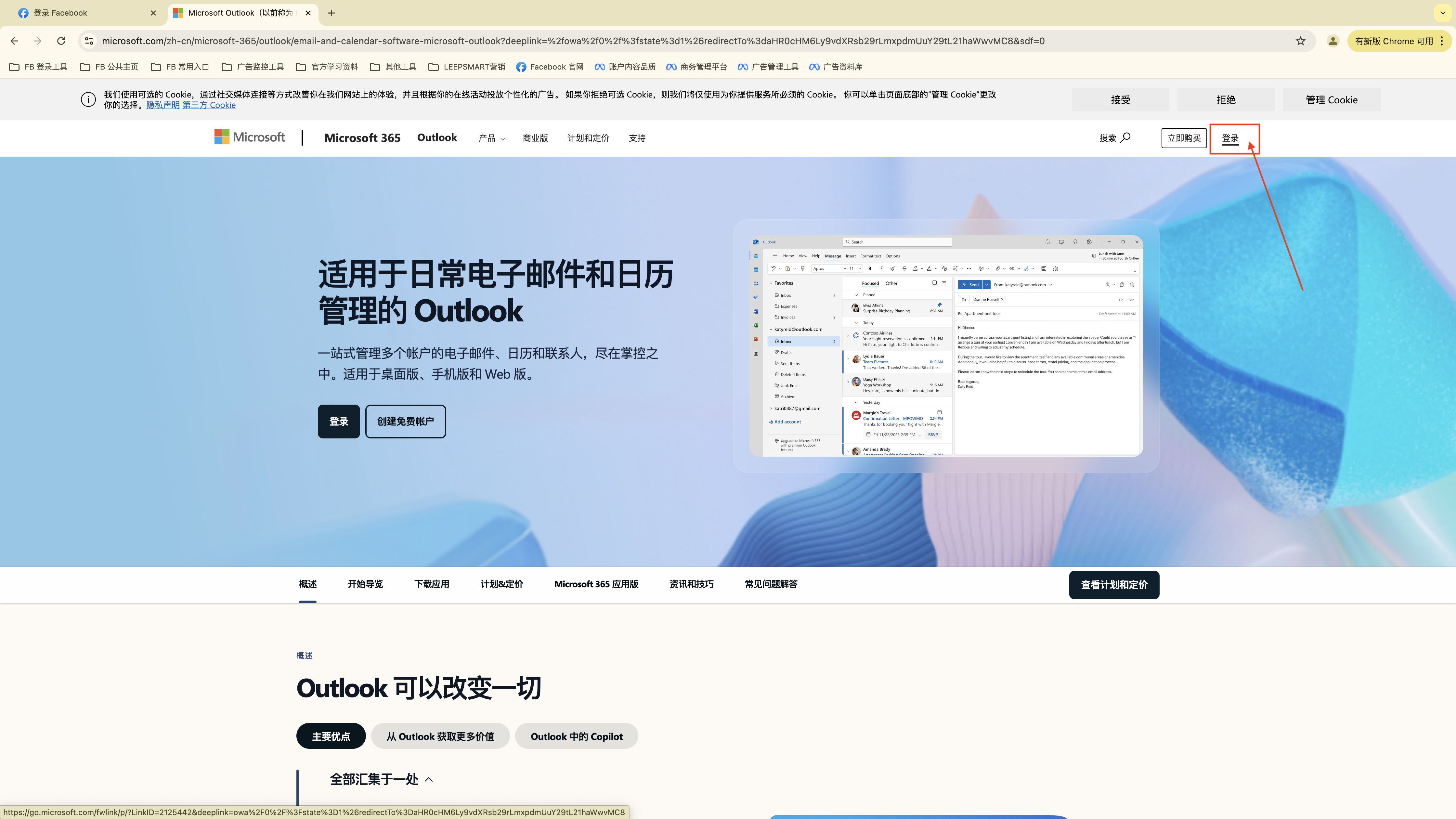Reject cookies with 拒绝 button
The height and width of the screenshot is (819, 1456).
click(1226, 99)
